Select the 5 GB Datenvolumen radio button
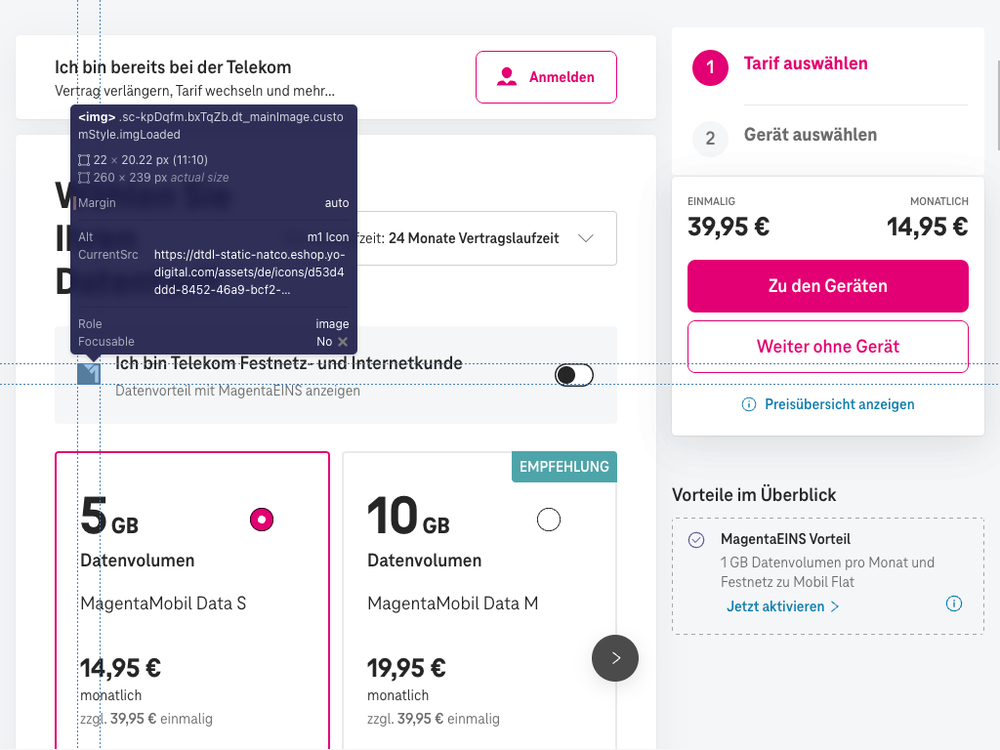Image resolution: width=1000 pixels, height=750 pixels. point(261,519)
